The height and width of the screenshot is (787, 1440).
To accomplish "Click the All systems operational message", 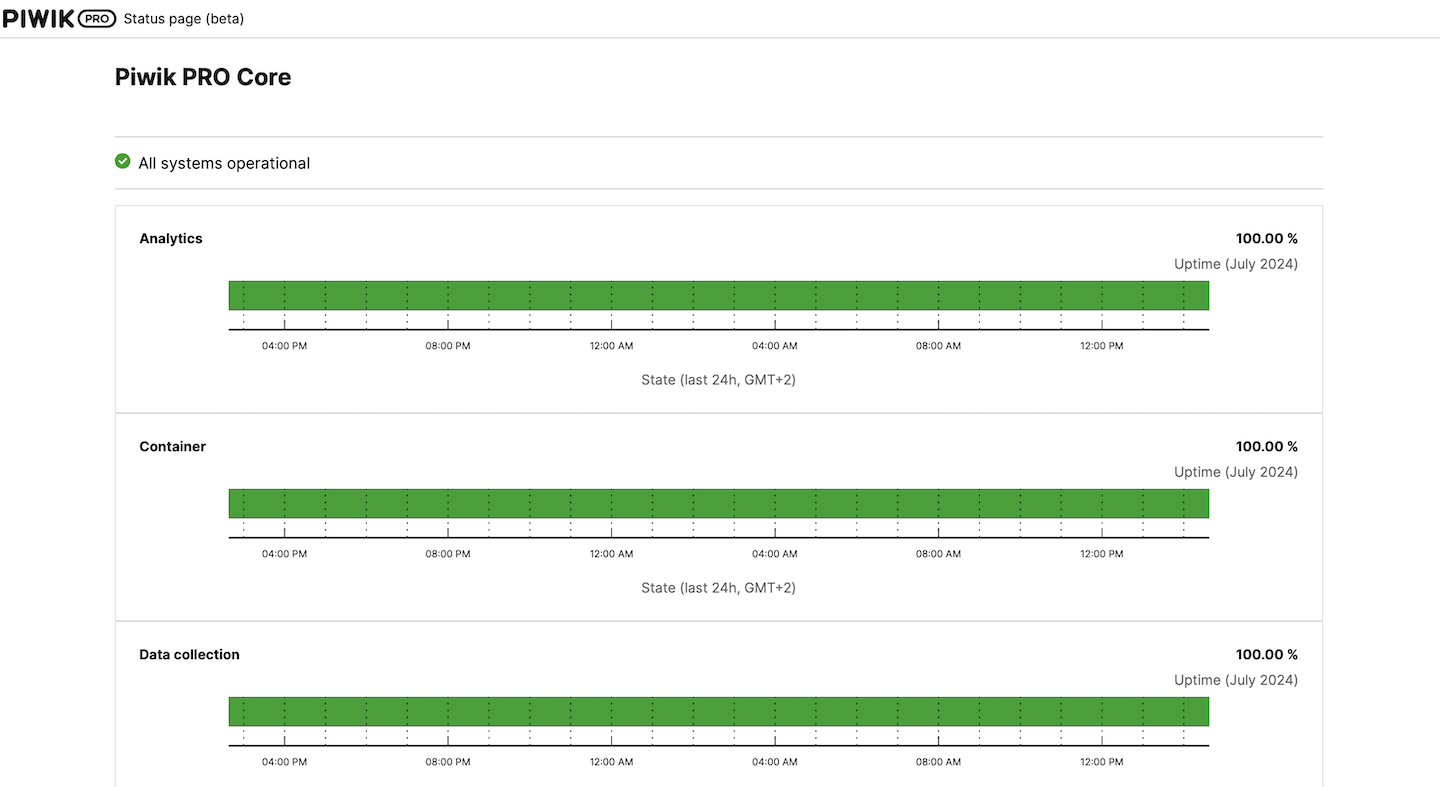I will pos(224,163).
